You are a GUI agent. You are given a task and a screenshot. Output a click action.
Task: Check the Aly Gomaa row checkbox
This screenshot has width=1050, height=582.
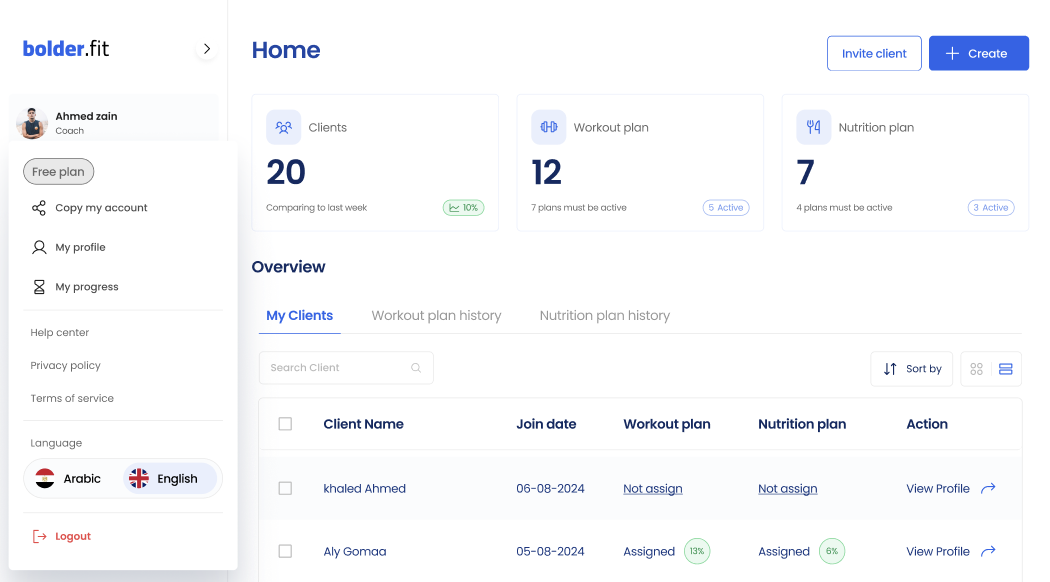pos(285,551)
